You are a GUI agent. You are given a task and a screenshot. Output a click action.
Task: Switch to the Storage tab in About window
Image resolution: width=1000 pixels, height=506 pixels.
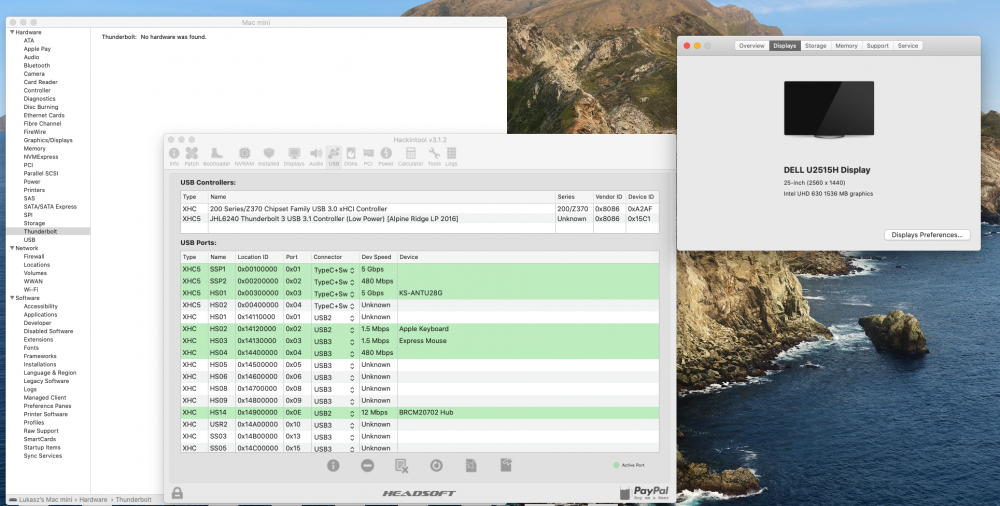[815, 46]
